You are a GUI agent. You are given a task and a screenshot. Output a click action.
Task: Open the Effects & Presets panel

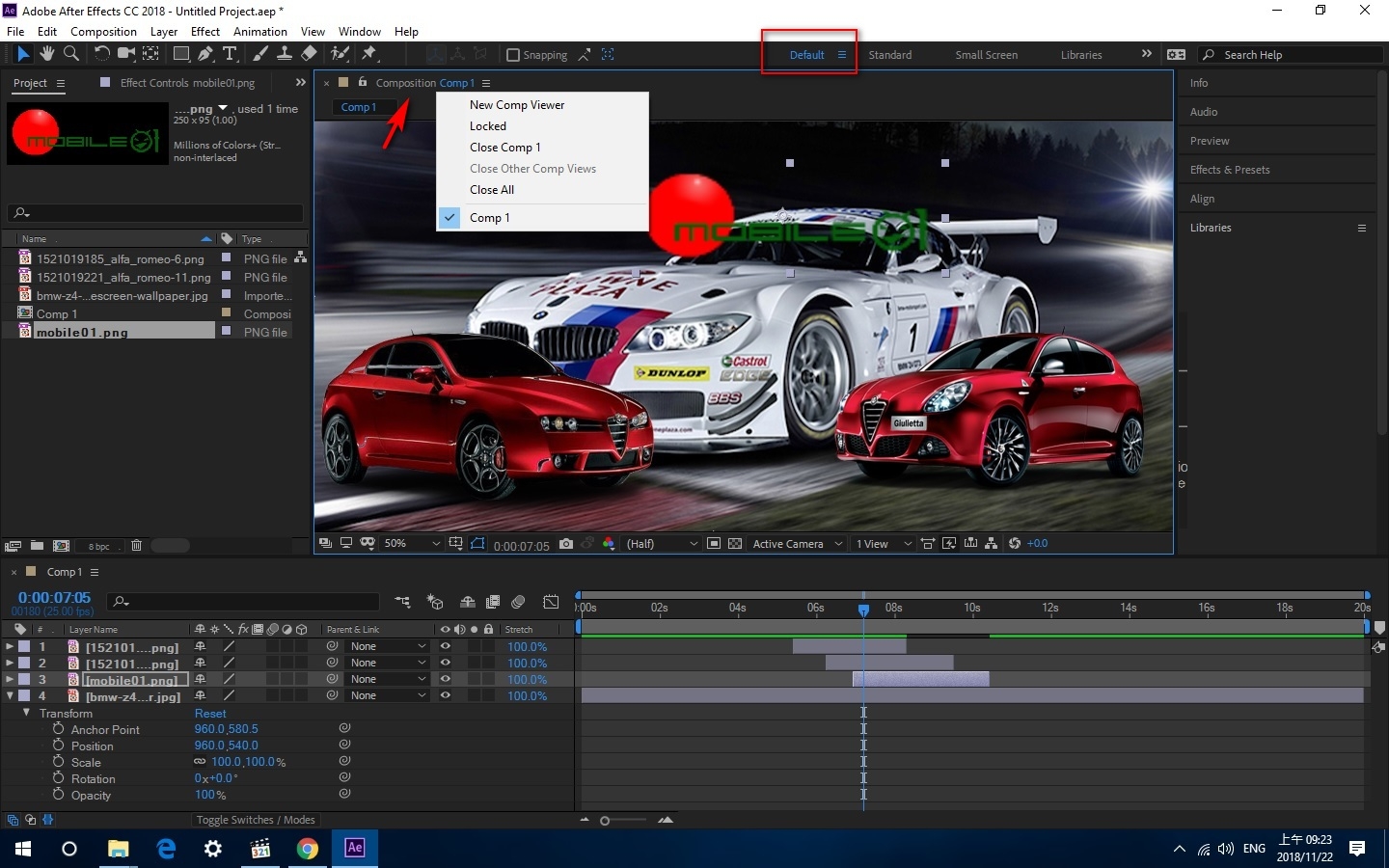1230,170
